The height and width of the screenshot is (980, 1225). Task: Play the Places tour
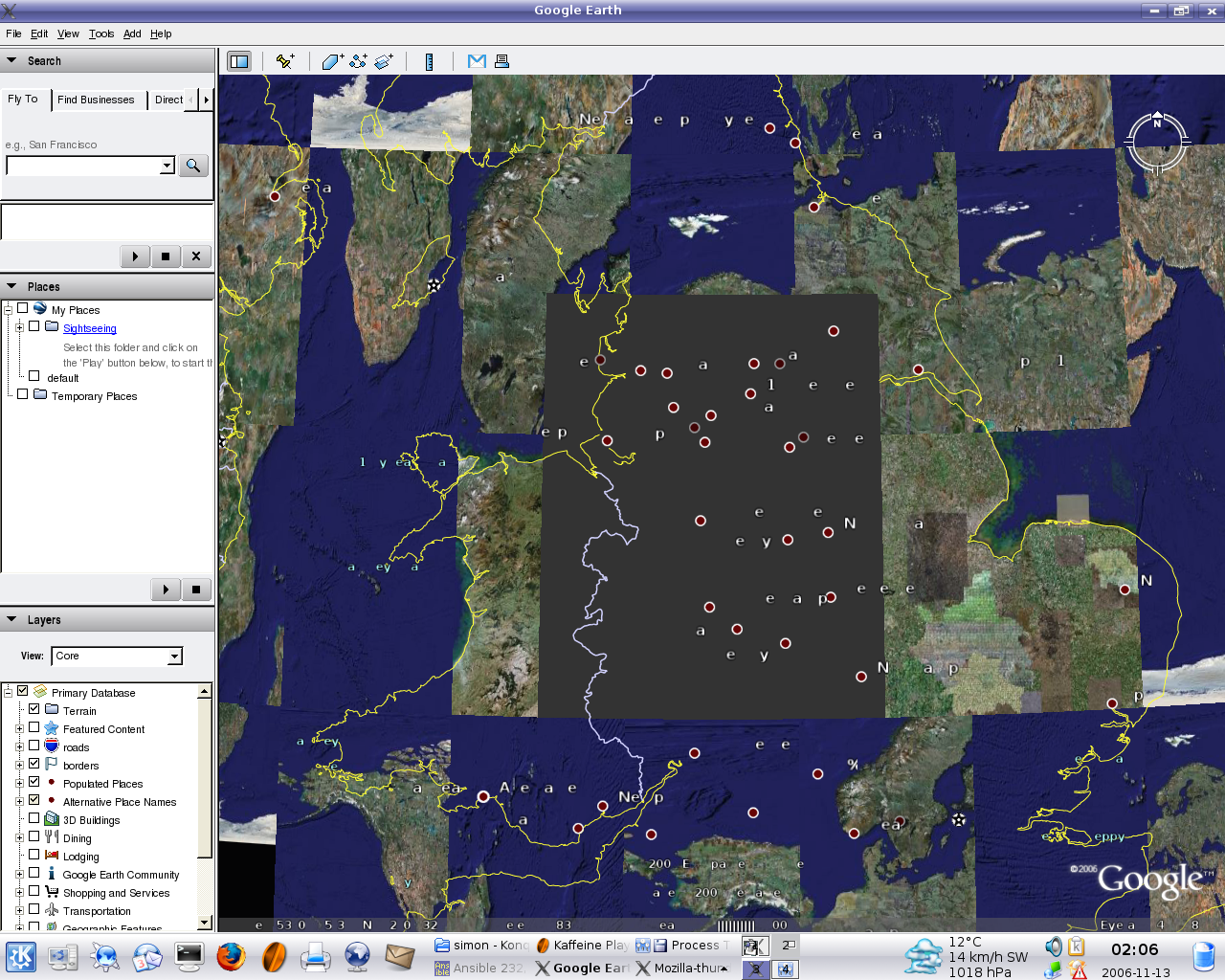point(166,590)
